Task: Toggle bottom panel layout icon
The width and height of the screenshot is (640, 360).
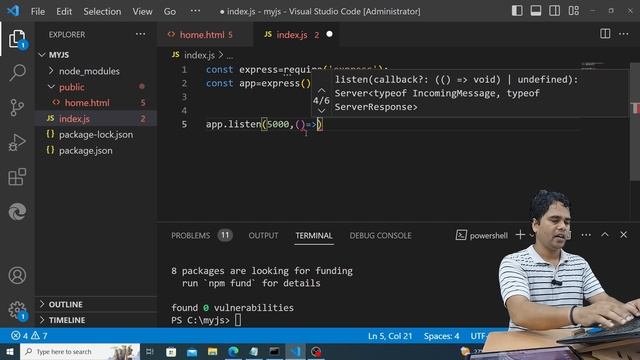Action: tap(536, 11)
